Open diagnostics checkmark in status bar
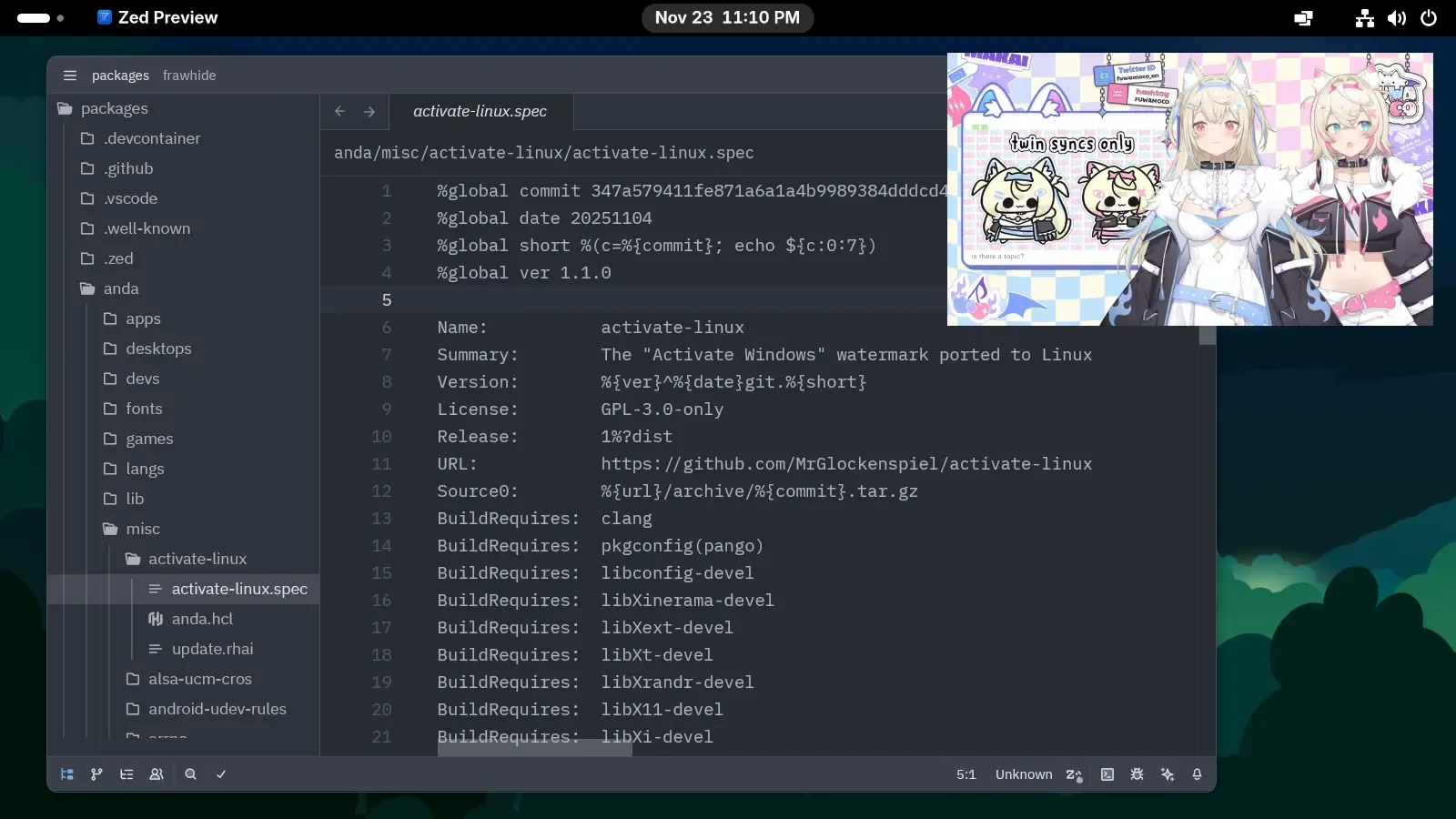This screenshot has width=1456, height=819. tap(220, 774)
